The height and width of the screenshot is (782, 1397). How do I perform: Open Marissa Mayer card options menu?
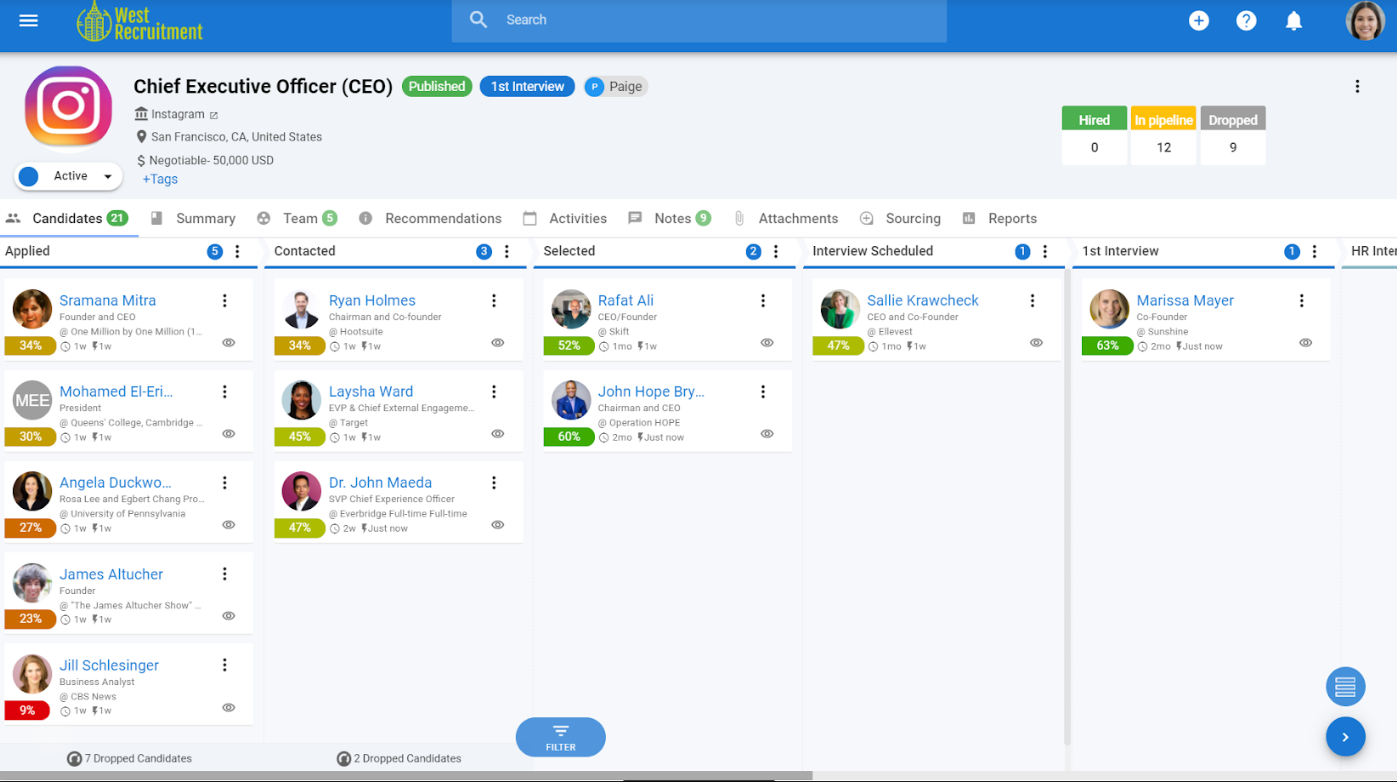click(1302, 301)
